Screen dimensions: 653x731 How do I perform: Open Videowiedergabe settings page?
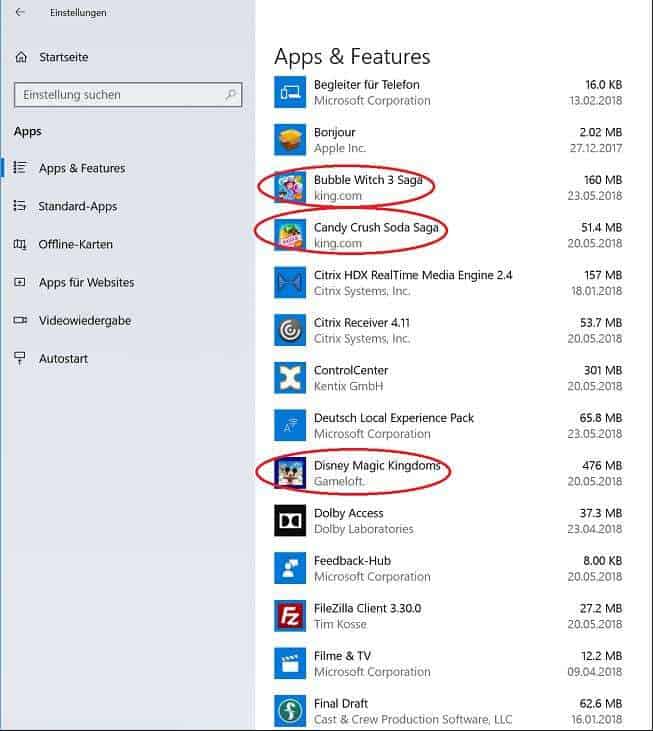85,321
